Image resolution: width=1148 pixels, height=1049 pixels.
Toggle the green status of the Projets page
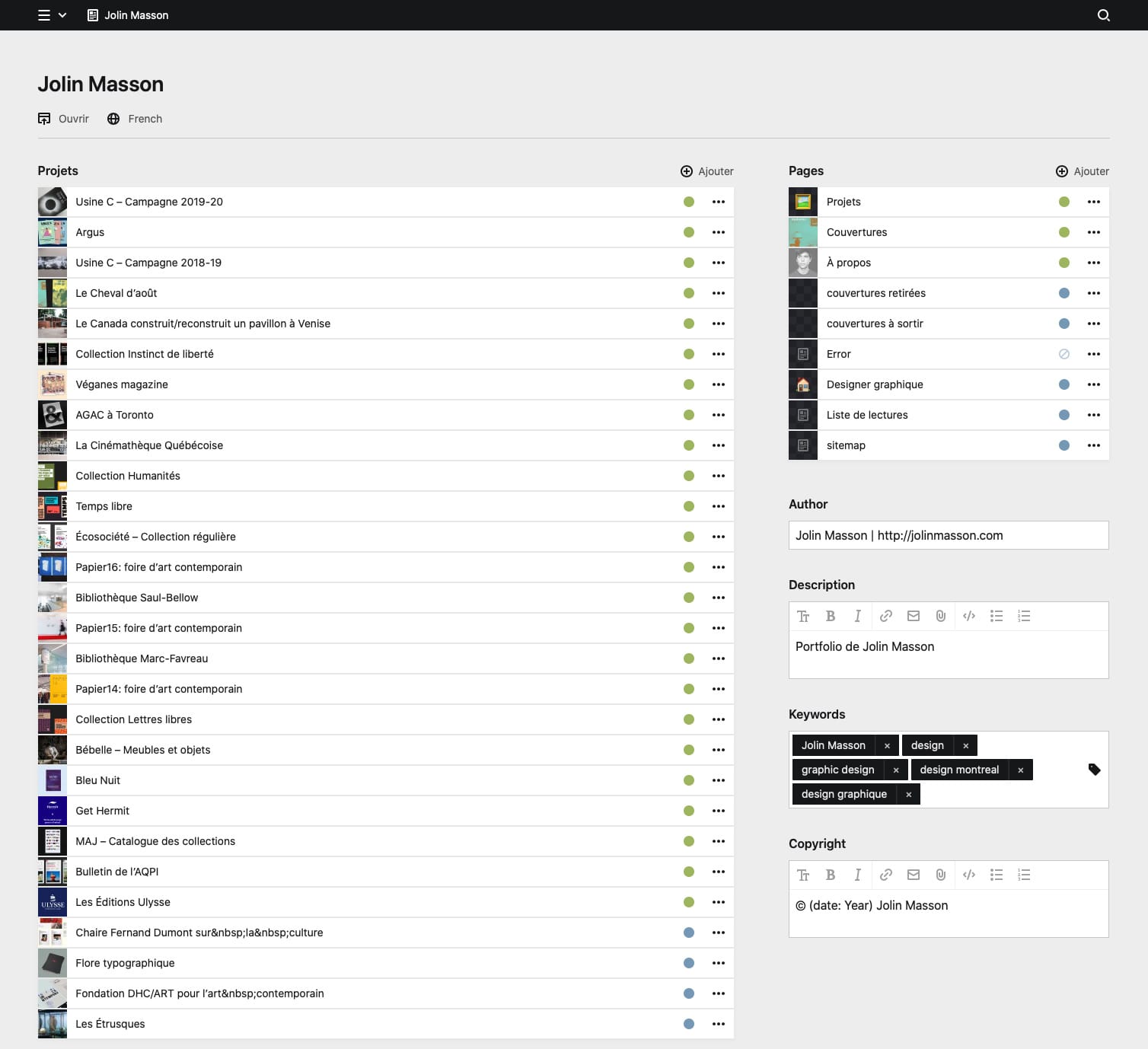pyautogui.click(x=1064, y=202)
